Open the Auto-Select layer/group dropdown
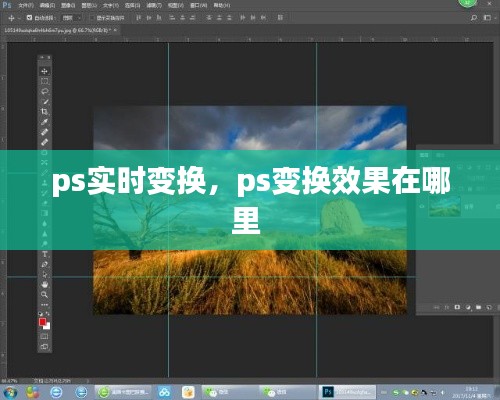This screenshot has width=500, height=400. 72,18
